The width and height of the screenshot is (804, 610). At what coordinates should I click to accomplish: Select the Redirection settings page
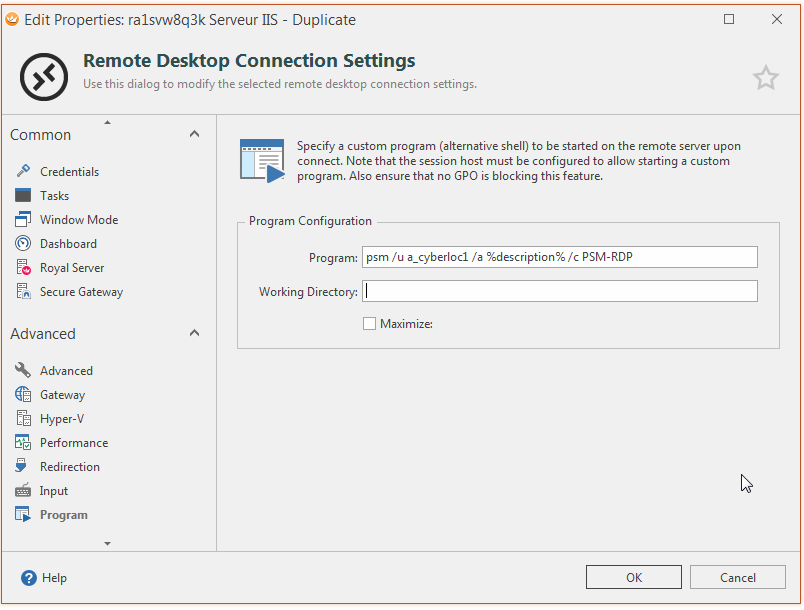coord(69,467)
